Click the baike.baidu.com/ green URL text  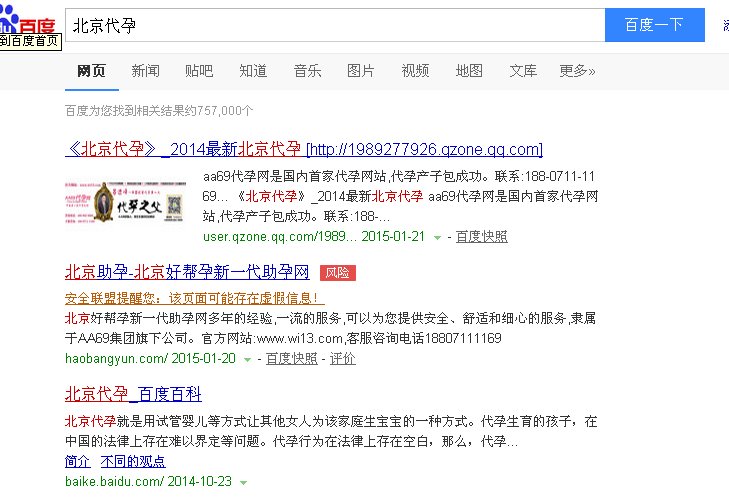(x=114, y=481)
